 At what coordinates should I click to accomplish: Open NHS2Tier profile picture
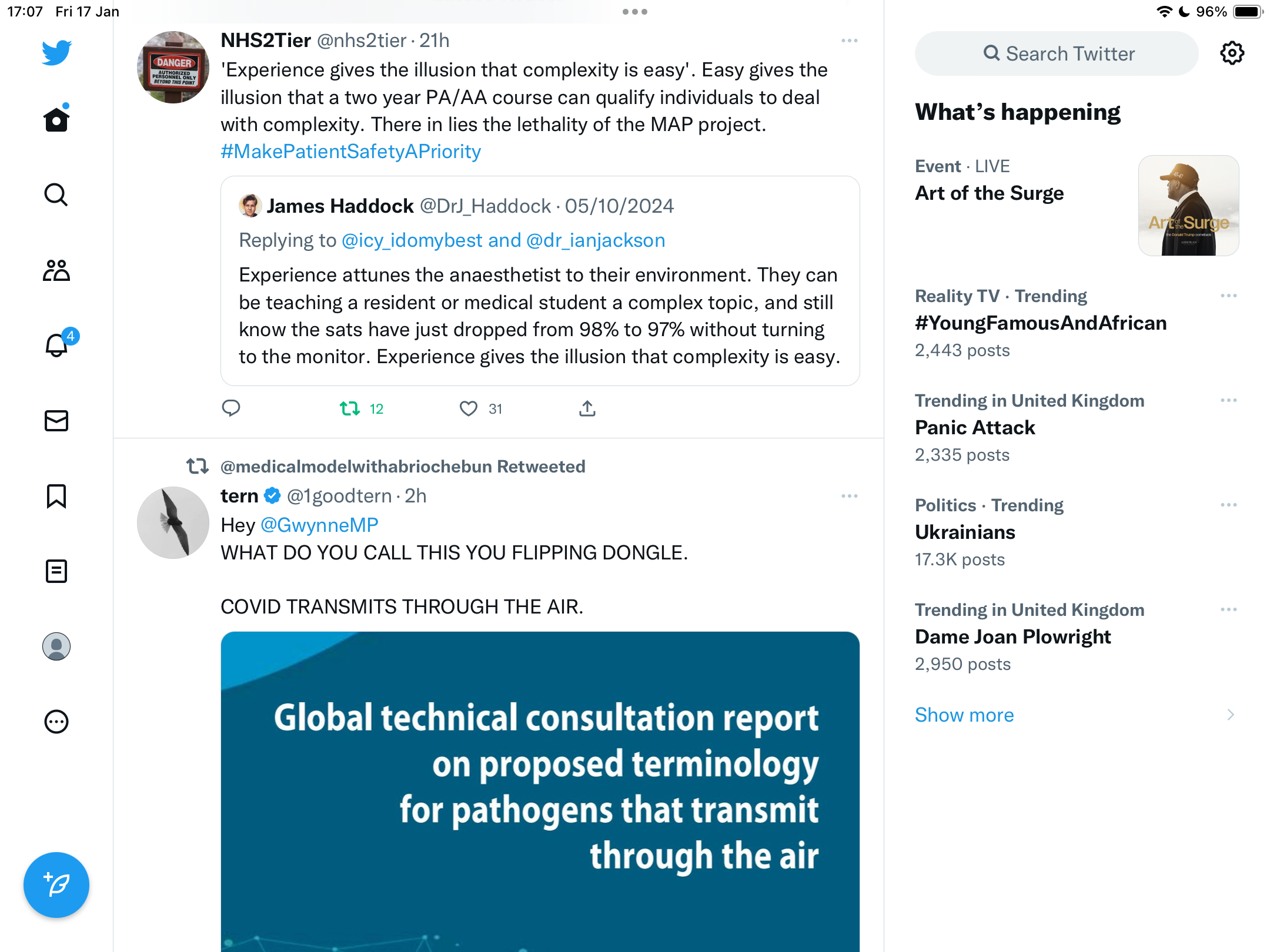click(x=173, y=67)
